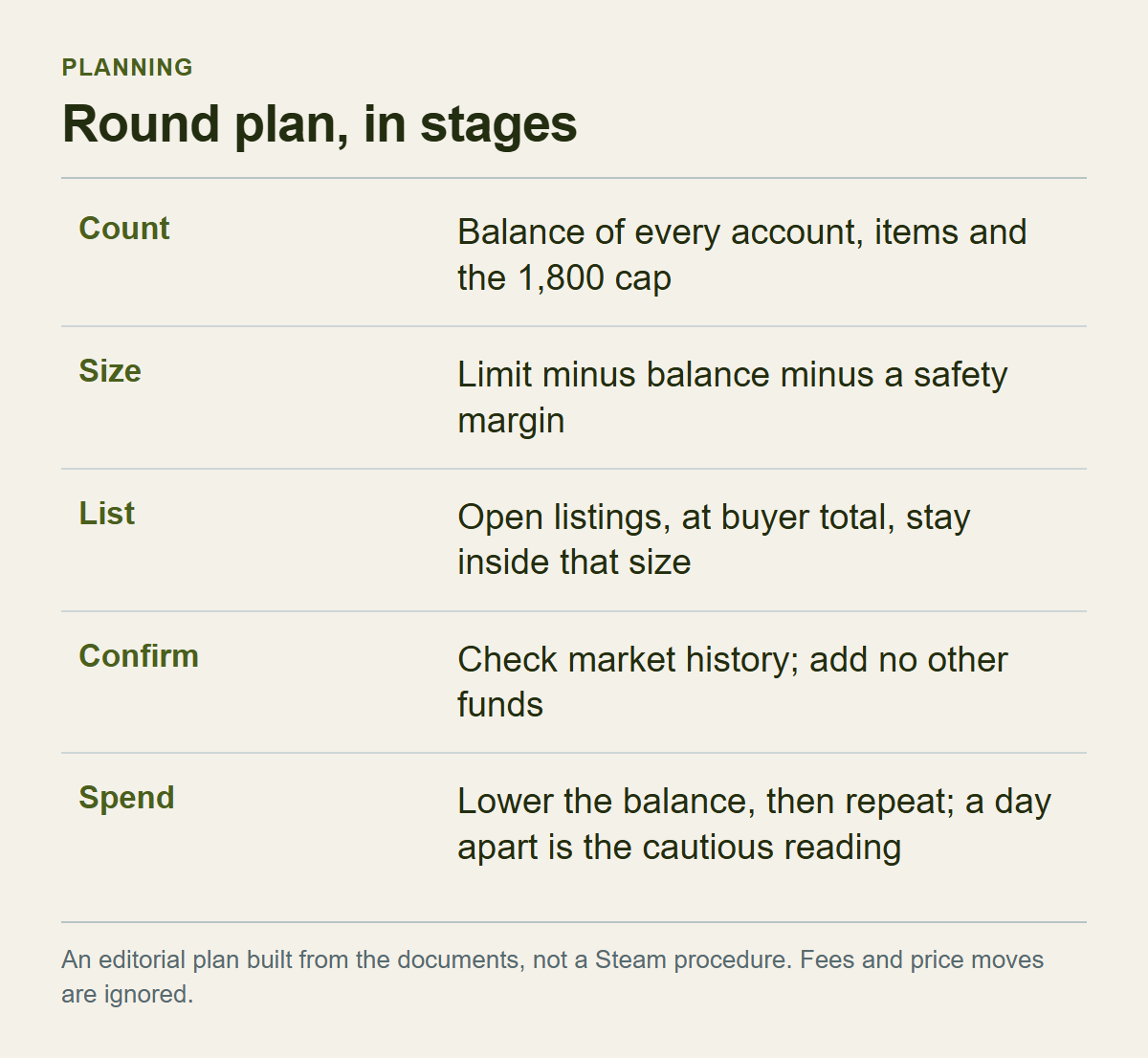This screenshot has width=1148, height=1058.
Task: Click the Limit minus balance description
Action: pyautogui.click(x=733, y=397)
